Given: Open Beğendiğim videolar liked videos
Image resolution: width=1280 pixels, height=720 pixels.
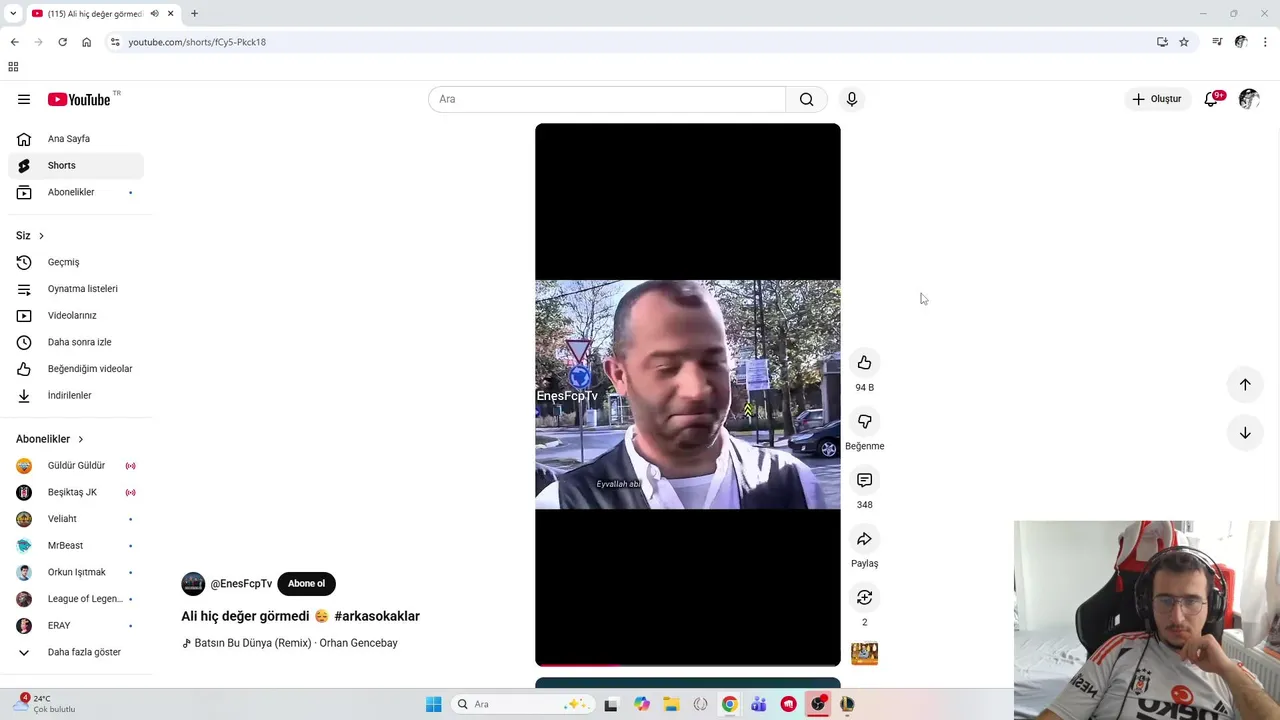Looking at the screenshot, I should 76,369.
